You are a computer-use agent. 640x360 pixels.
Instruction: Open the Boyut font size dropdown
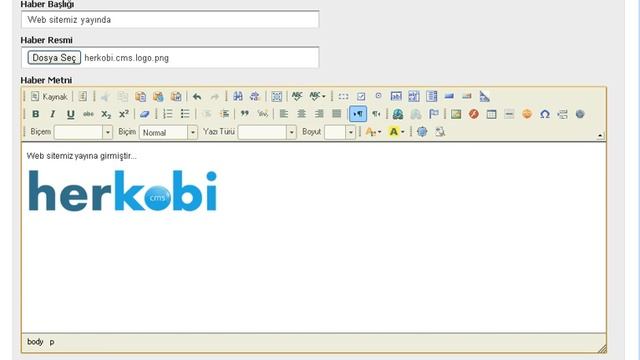point(340,132)
